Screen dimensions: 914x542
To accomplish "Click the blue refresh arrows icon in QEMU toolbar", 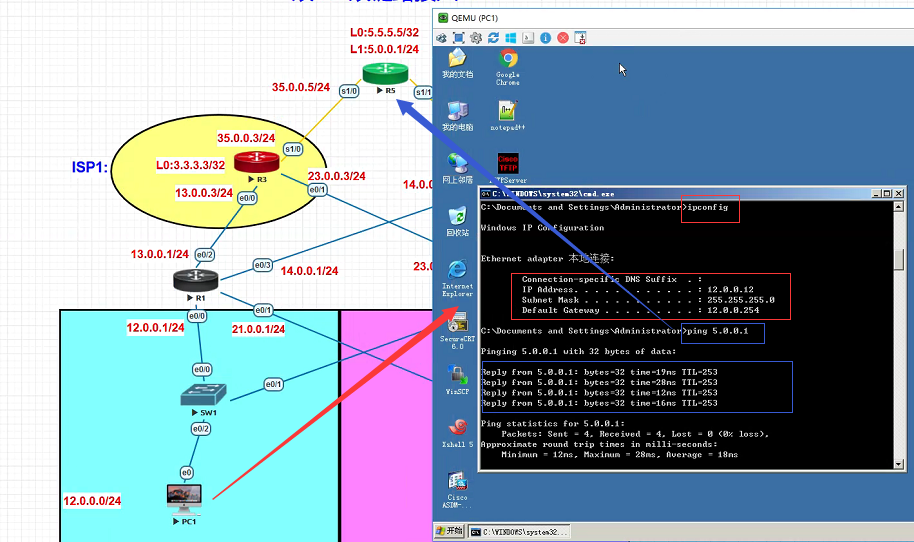I will click(x=493, y=38).
